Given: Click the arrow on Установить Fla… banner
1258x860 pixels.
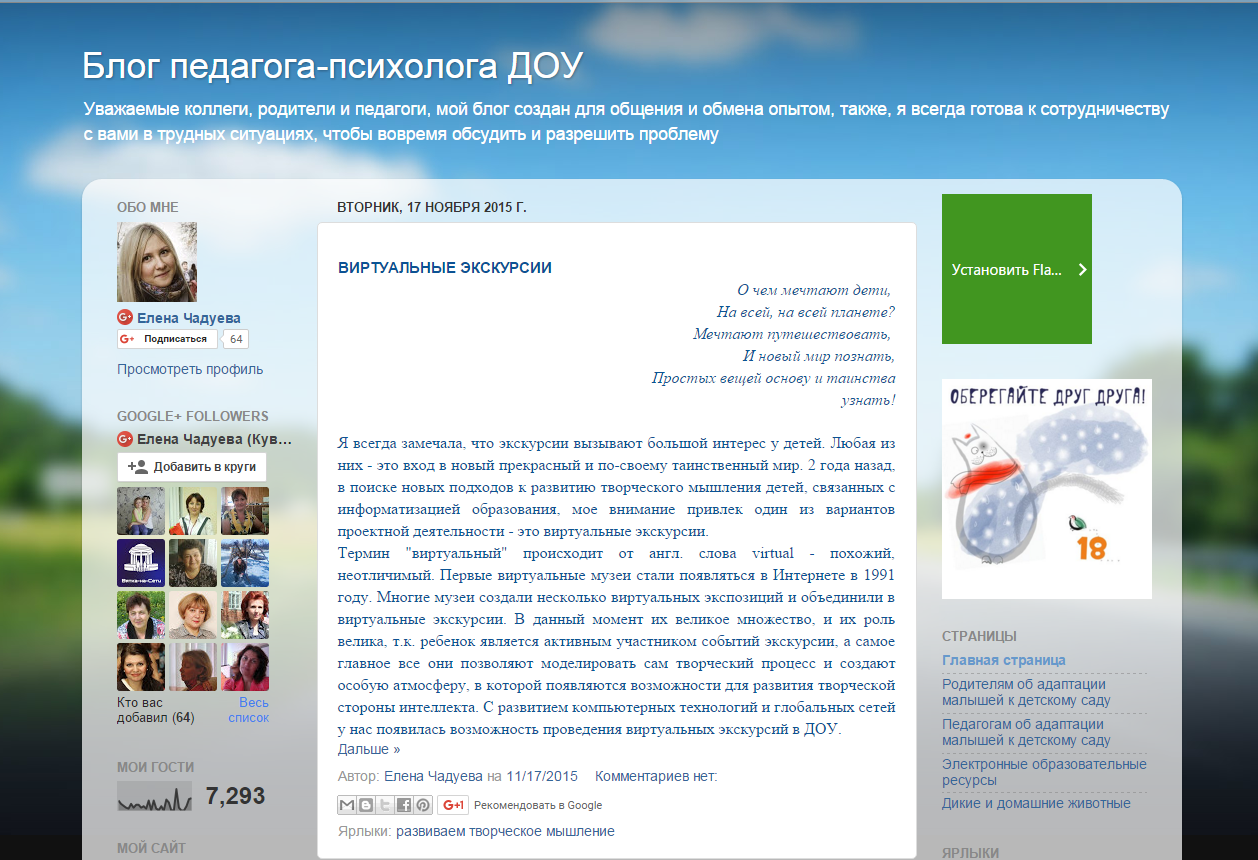Looking at the screenshot, I should coord(1082,269).
